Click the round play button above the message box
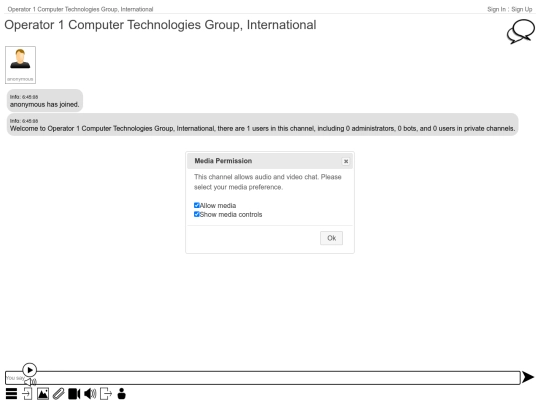This screenshot has width=540, height=405. [x=30, y=370]
